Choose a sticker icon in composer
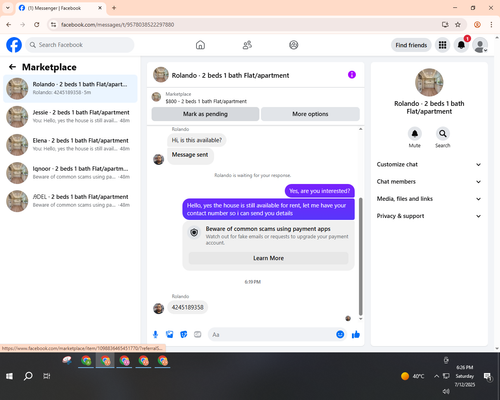The image size is (500, 400). tap(184, 334)
